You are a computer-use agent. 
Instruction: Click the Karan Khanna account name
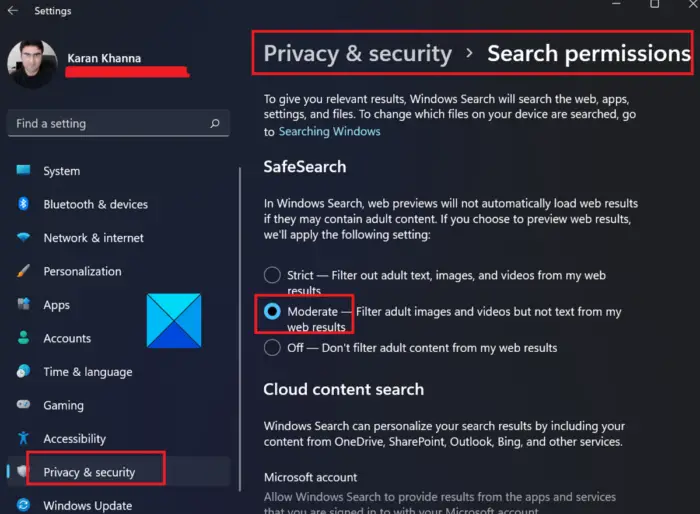(x=104, y=58)
